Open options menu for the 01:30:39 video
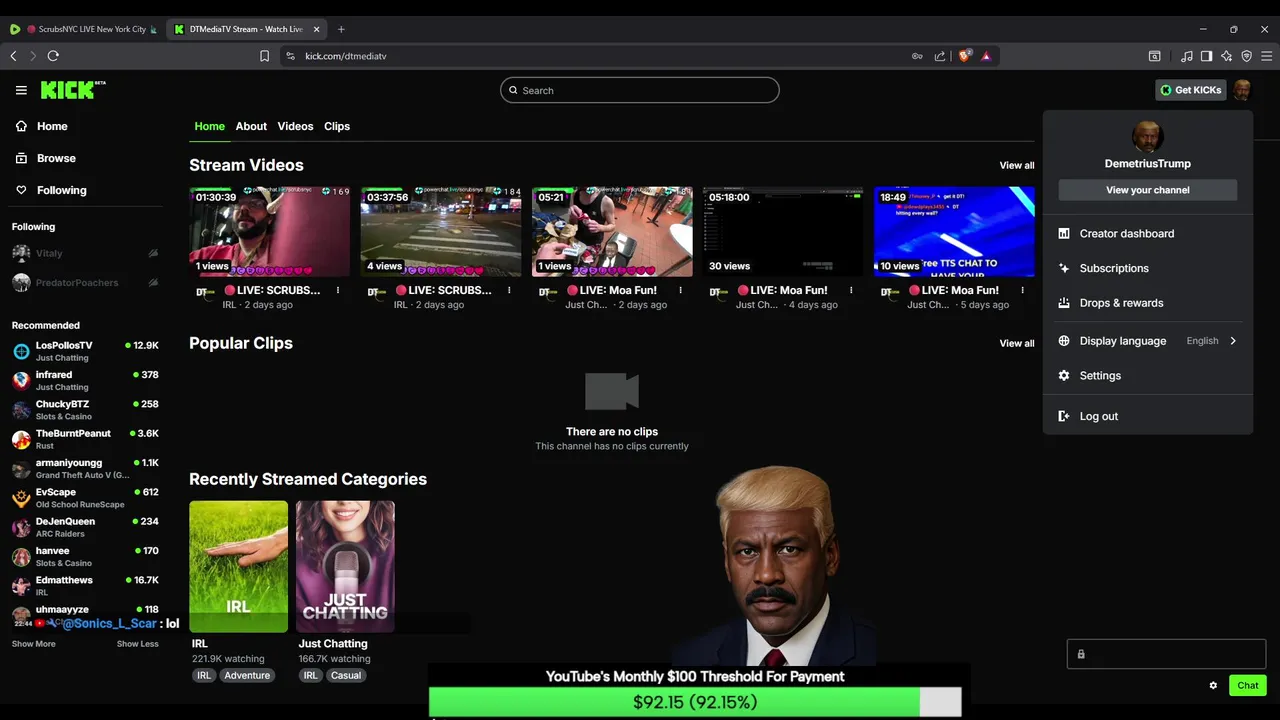The width and height of the screenshot is (1280, 720). coord(338,290)
